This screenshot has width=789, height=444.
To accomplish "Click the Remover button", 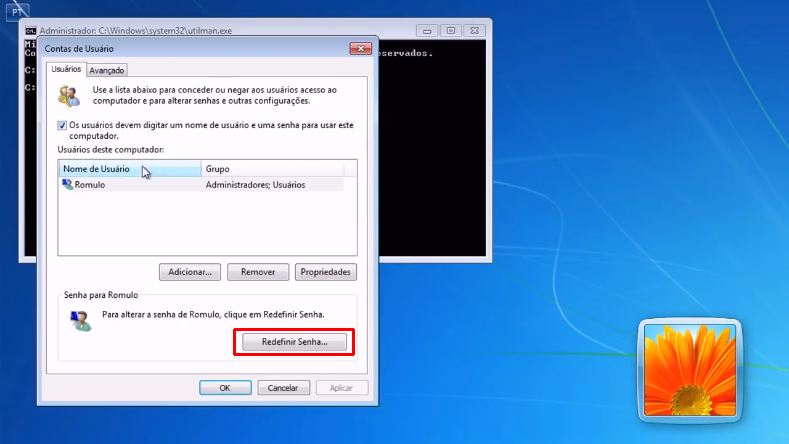I will click(x=258, y=272).
